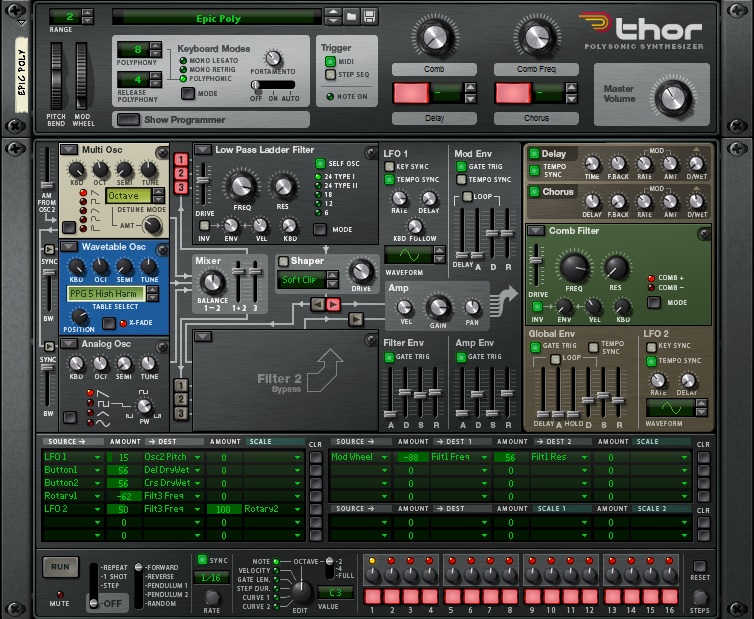Enable the Shaper section toggle
Screen dimensions: 754x619
[283, 261]
